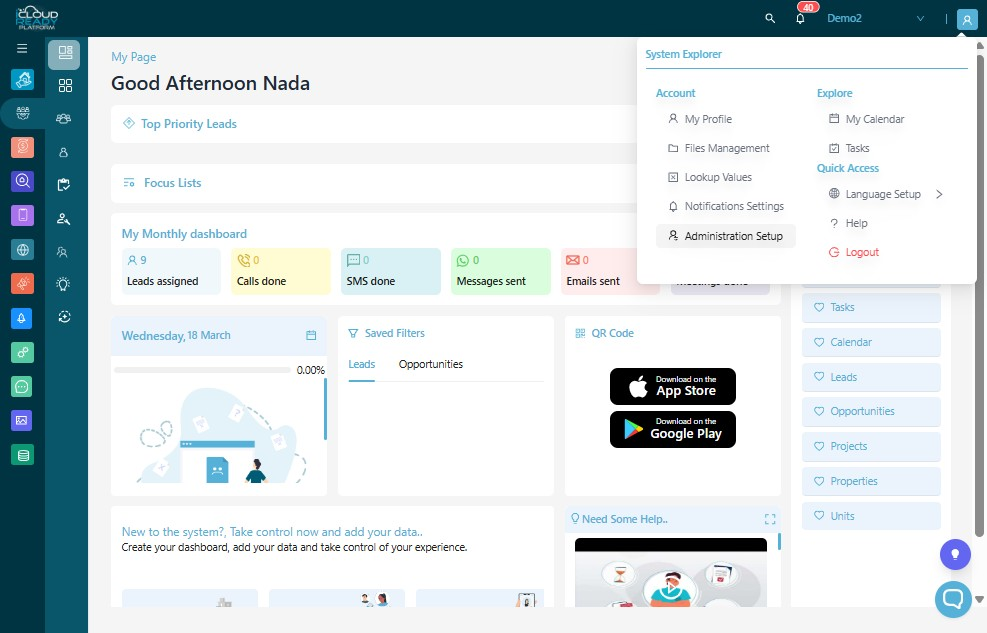Click the page vertical scrollbar on right edge
This screenshot has width=987, height=633.
tap(979, 296)
